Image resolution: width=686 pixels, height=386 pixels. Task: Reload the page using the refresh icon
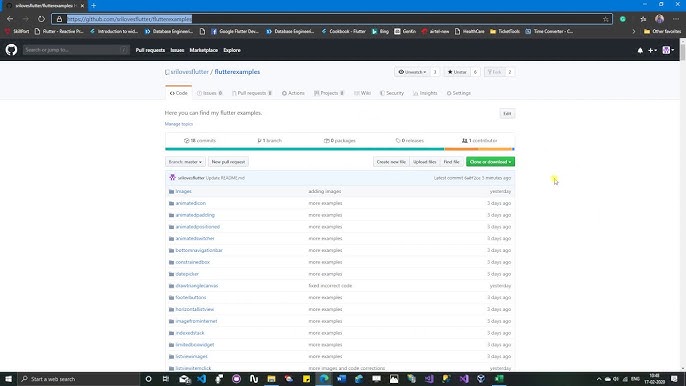[41, 19]
